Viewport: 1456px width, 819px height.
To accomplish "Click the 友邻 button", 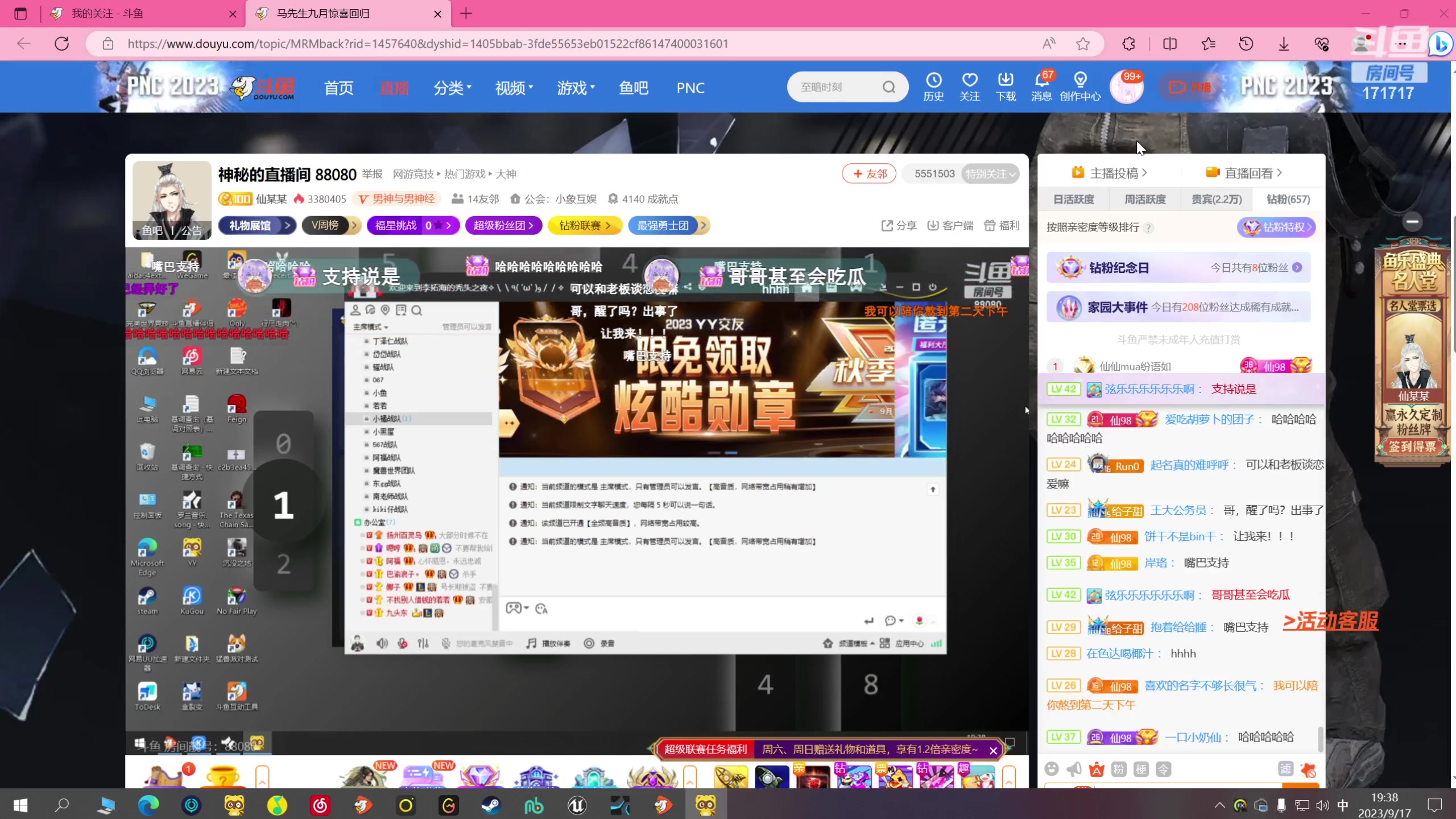I will (x=869, y=174).
